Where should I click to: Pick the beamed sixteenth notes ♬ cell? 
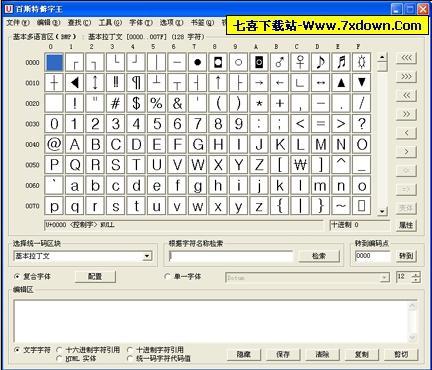click(x=341, y=62)
